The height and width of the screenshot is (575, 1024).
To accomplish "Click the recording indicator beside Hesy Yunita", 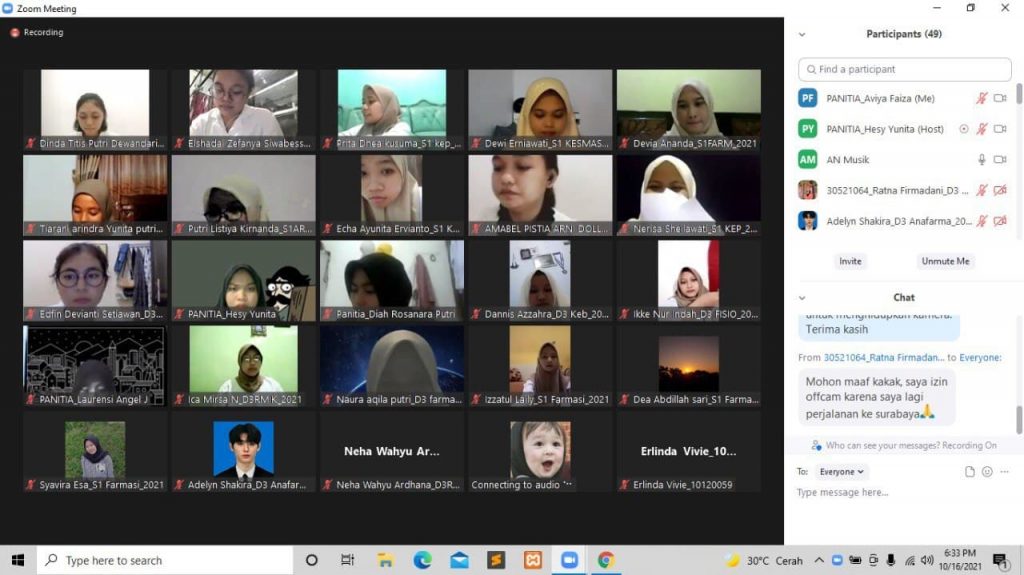I will click(x=964, y=129).
